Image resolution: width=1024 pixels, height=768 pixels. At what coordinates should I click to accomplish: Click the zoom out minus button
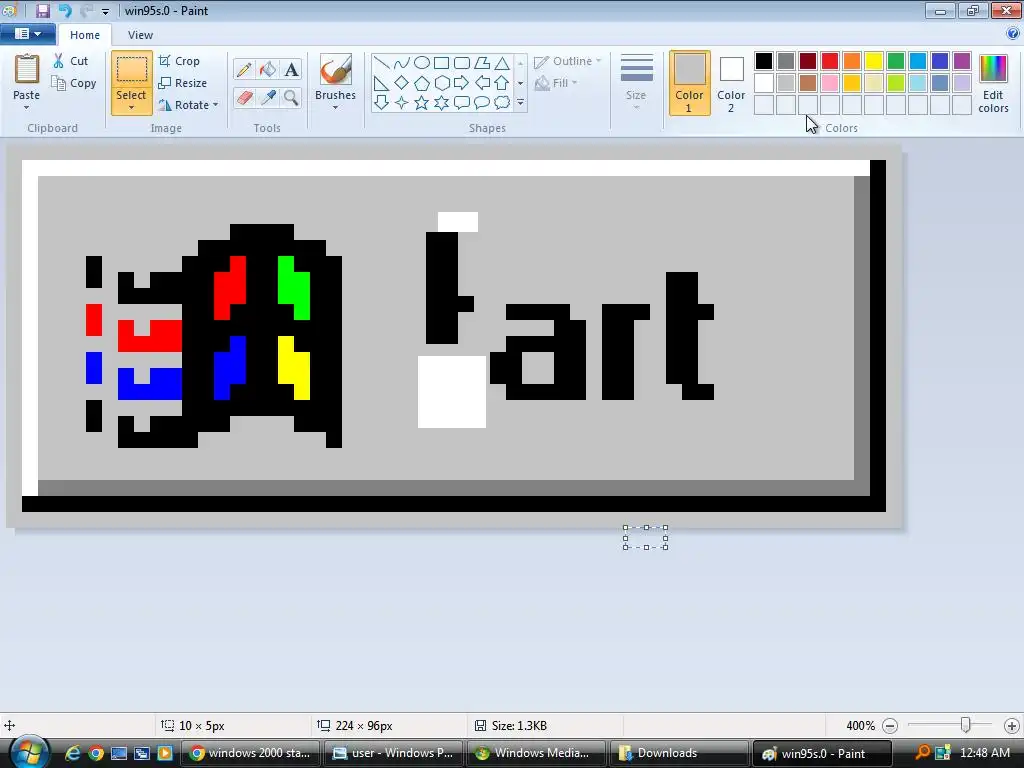pyautogui.click(x=889, y=726)
